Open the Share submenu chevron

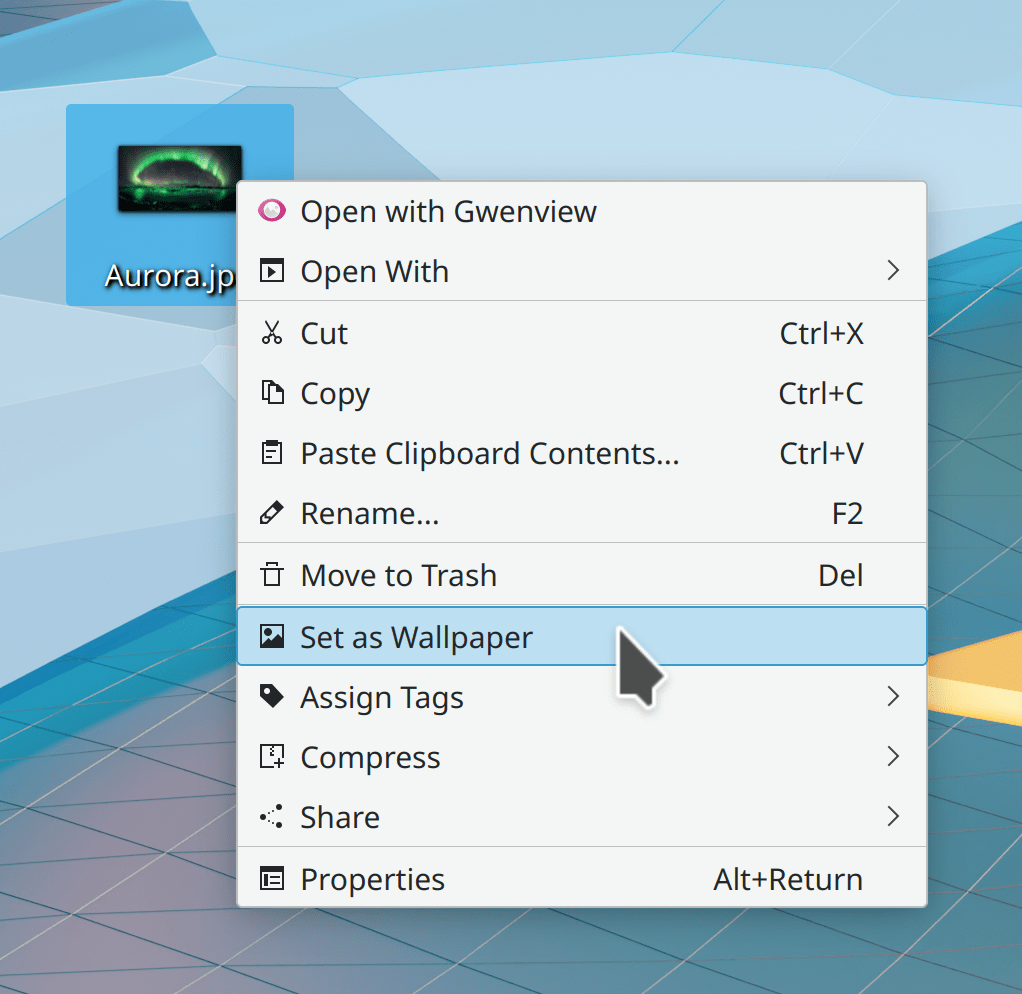click(x=893, y=817)
